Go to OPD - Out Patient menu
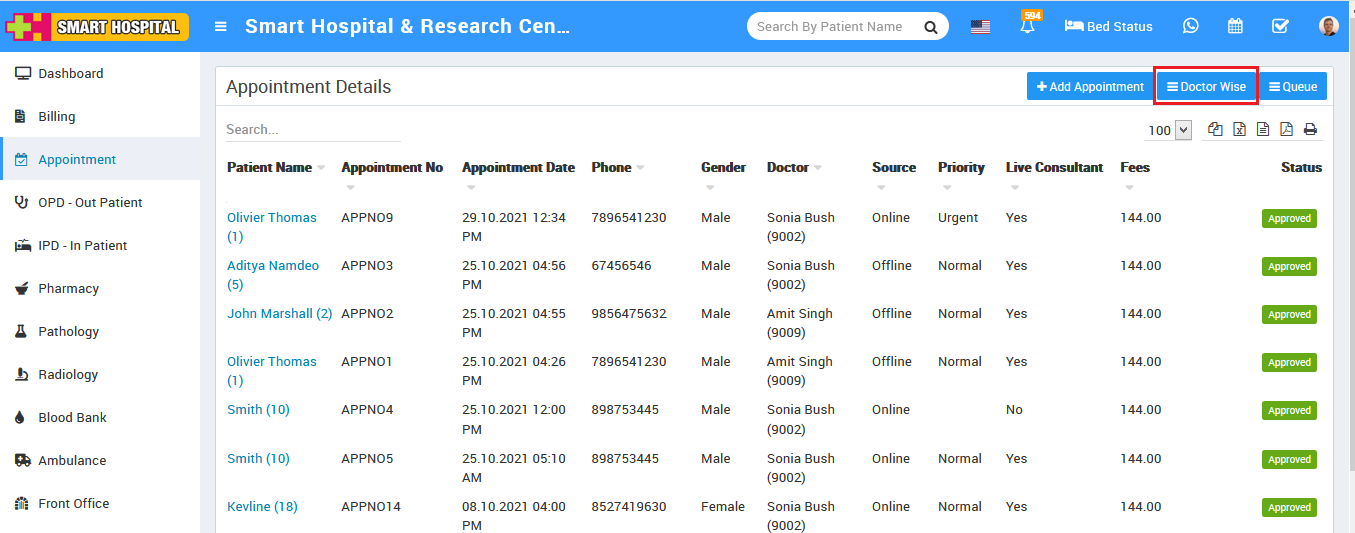This screenshot has width=1355, height=533. [x=90, y=202]
